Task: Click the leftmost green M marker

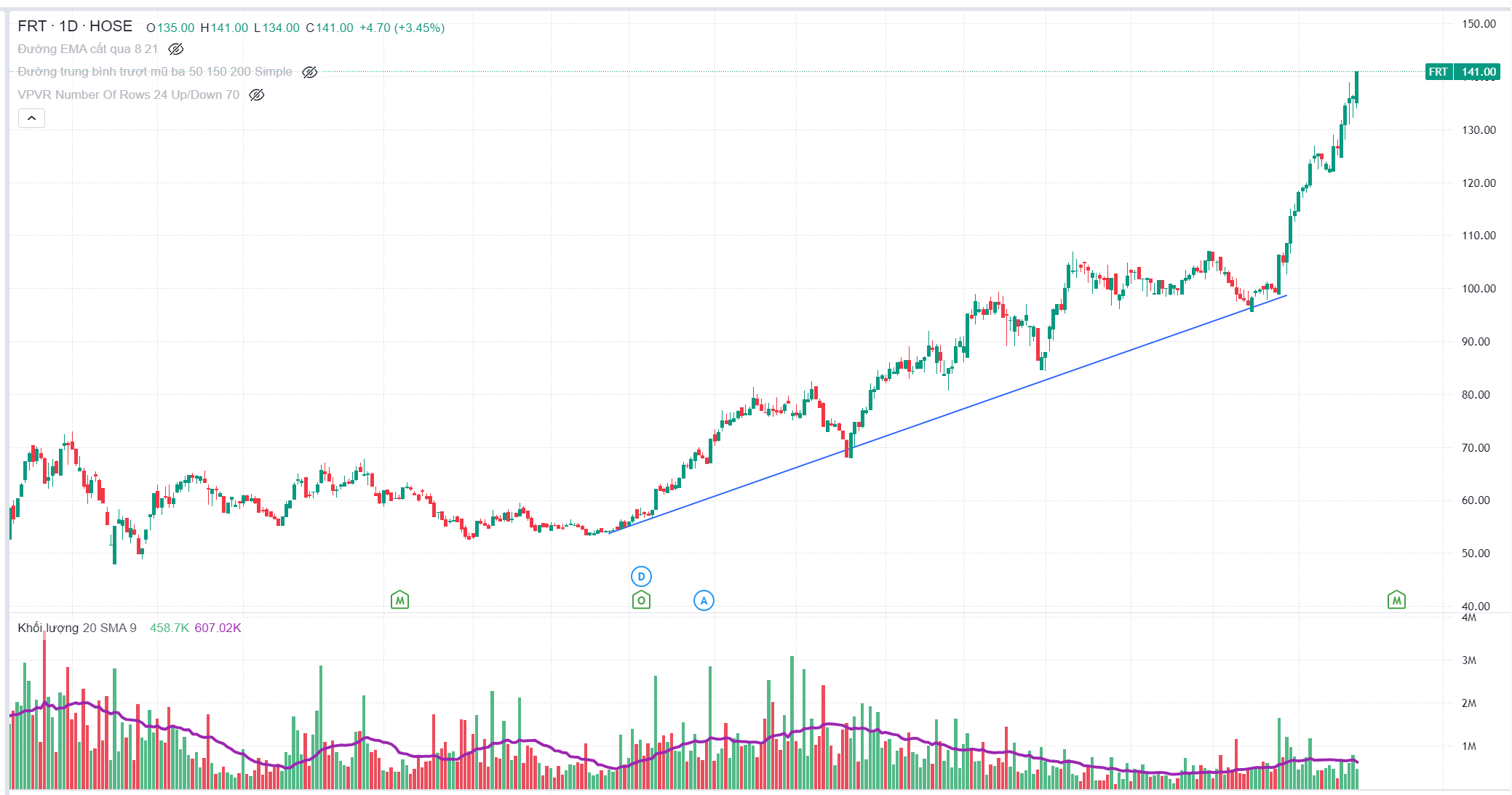Action: pos(399,601)
